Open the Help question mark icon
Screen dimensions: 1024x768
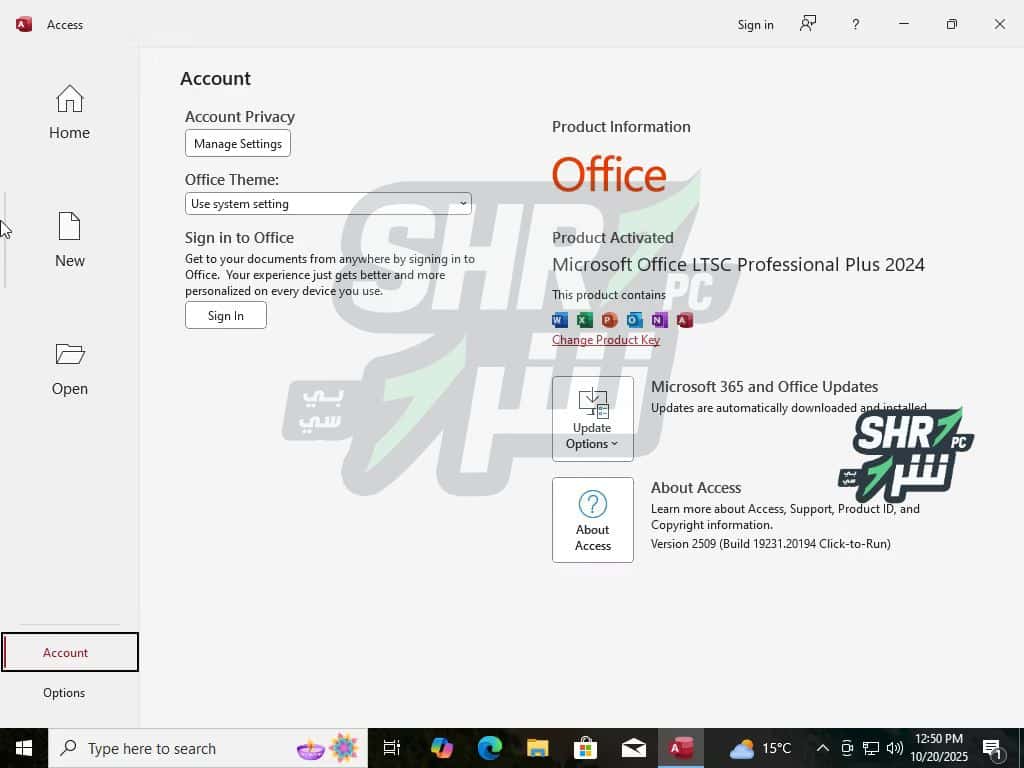coord(855,24)
